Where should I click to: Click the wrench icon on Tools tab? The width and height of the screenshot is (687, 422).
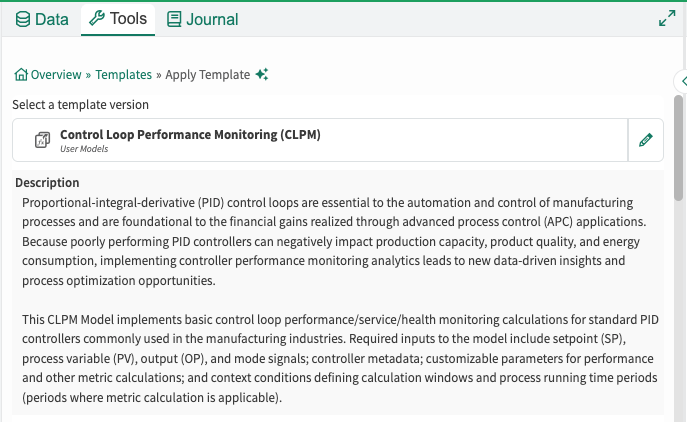pyautogui.click(x=97, y=18)
